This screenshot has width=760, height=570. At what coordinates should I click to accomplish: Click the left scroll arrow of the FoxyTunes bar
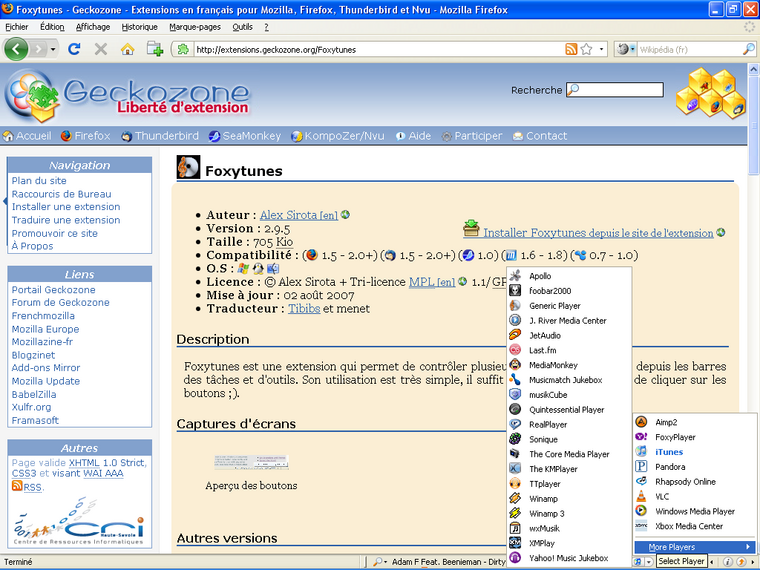pyautogui.click(x=712, y=562)
